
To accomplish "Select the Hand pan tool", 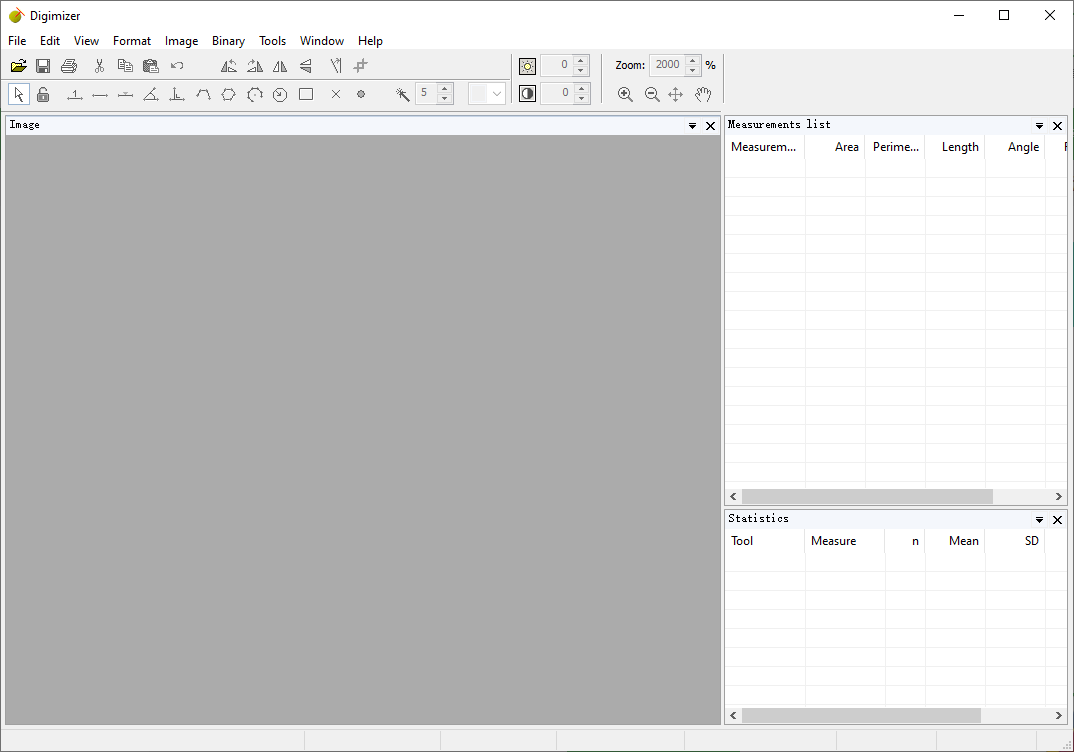I will [703, 95].
